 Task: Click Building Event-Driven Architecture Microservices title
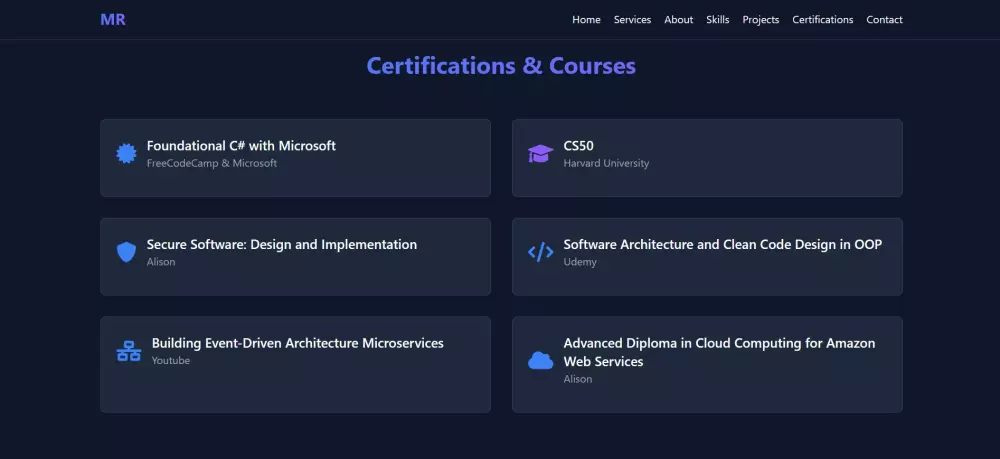pos(297,343)
